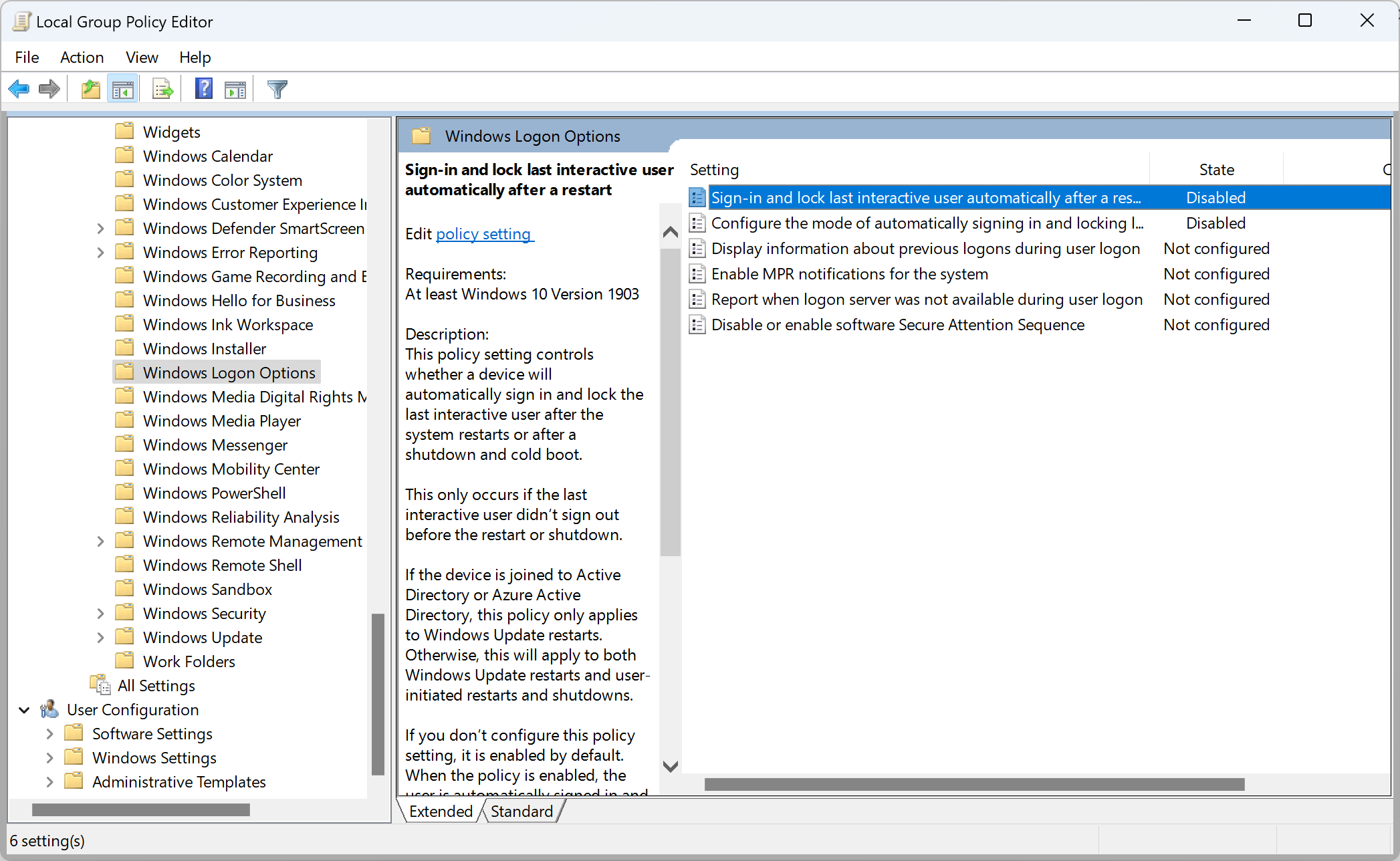Click the Filter icon on the toolbar
The image size is (1400, 861).
[x=277, y=88]
